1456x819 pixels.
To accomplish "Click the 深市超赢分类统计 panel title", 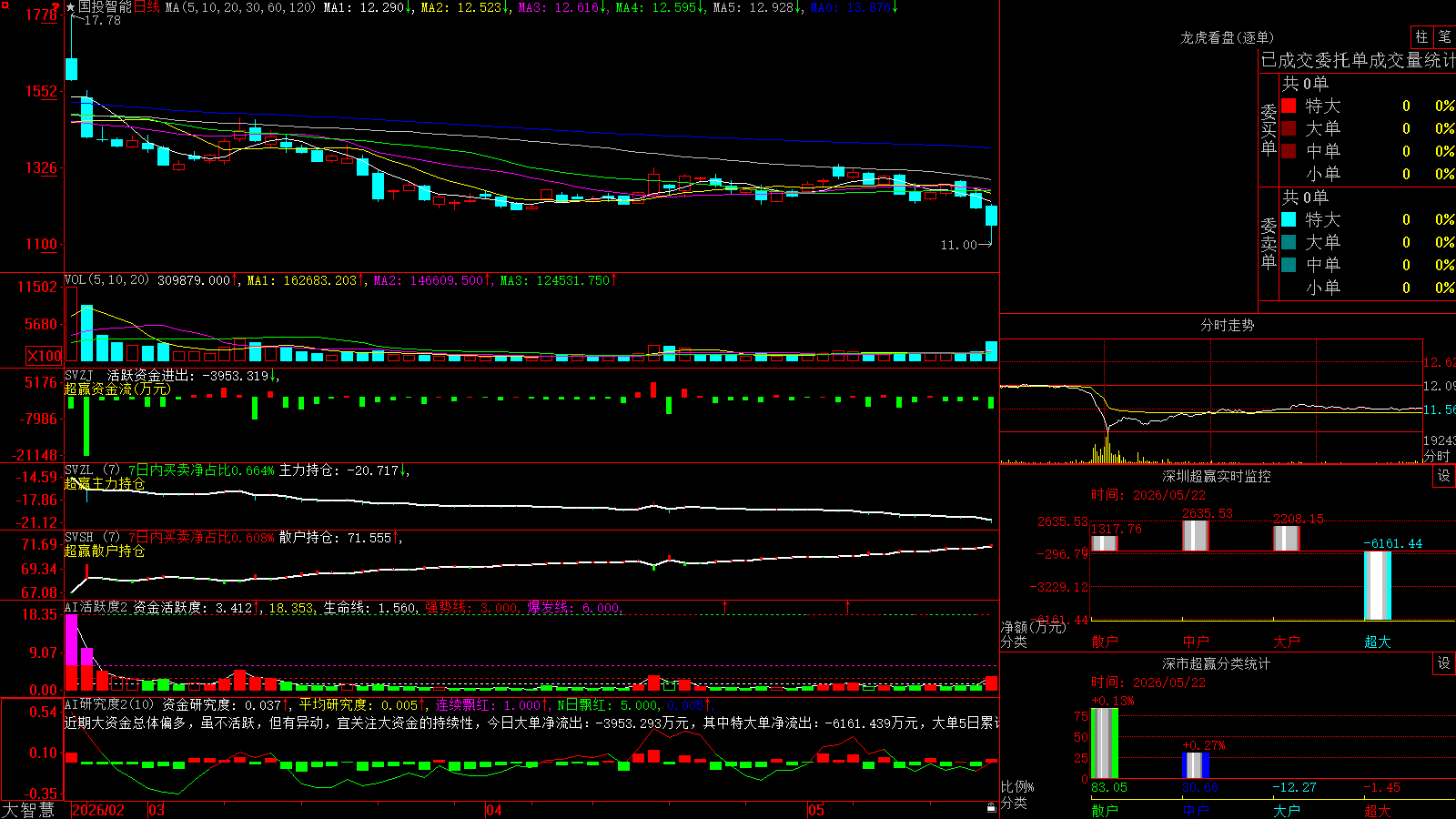I will [1217, 663].
